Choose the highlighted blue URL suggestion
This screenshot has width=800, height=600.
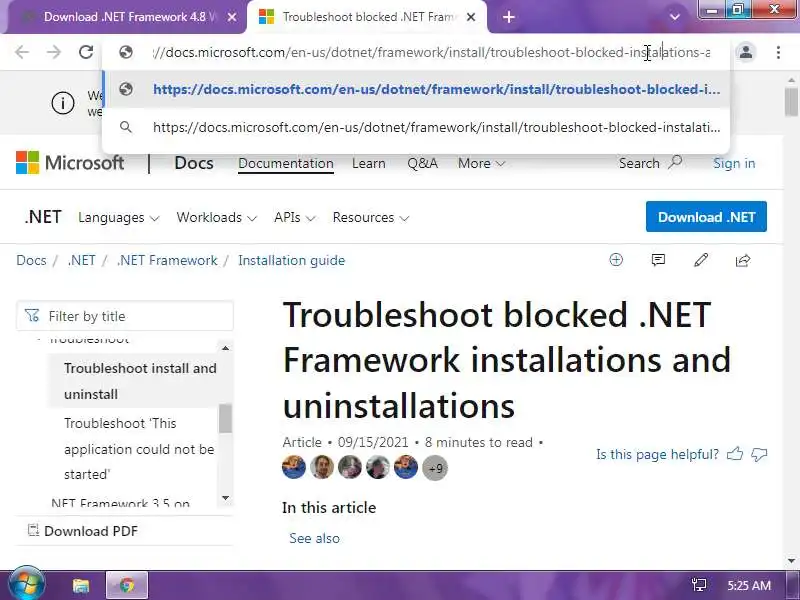[x=417, y=89]
